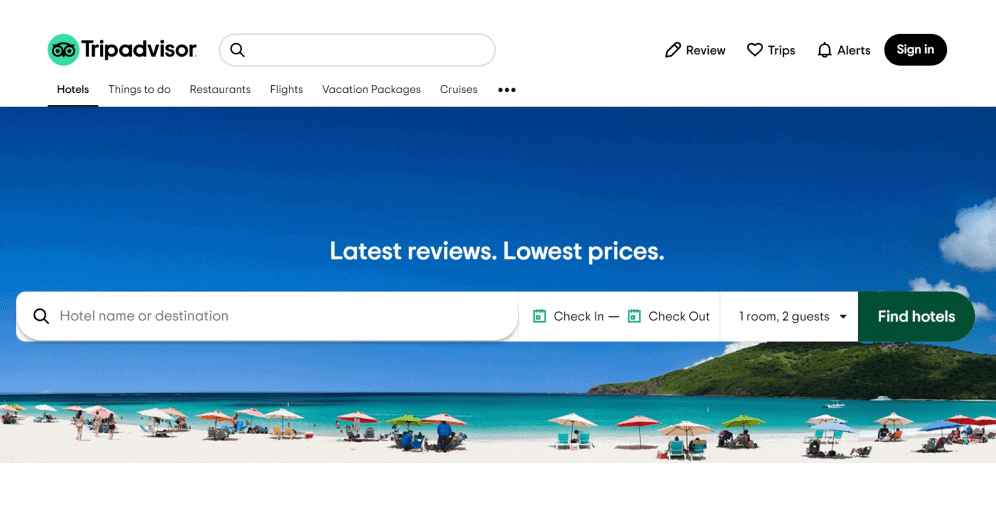Switch to Things to do tab
996x506 pixels.
pos(139,90)
